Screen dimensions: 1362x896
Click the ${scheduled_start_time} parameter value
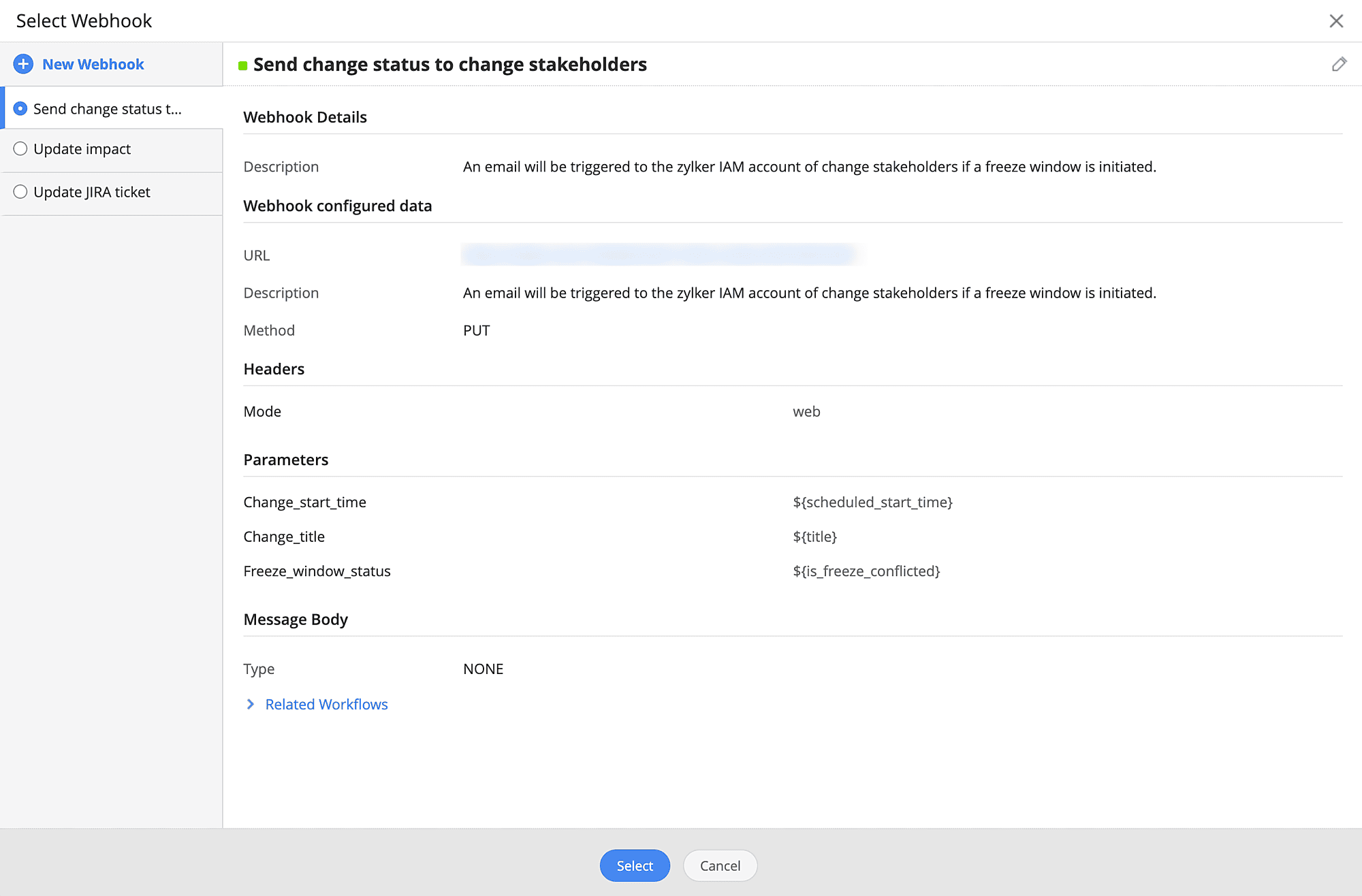[872, 502]
